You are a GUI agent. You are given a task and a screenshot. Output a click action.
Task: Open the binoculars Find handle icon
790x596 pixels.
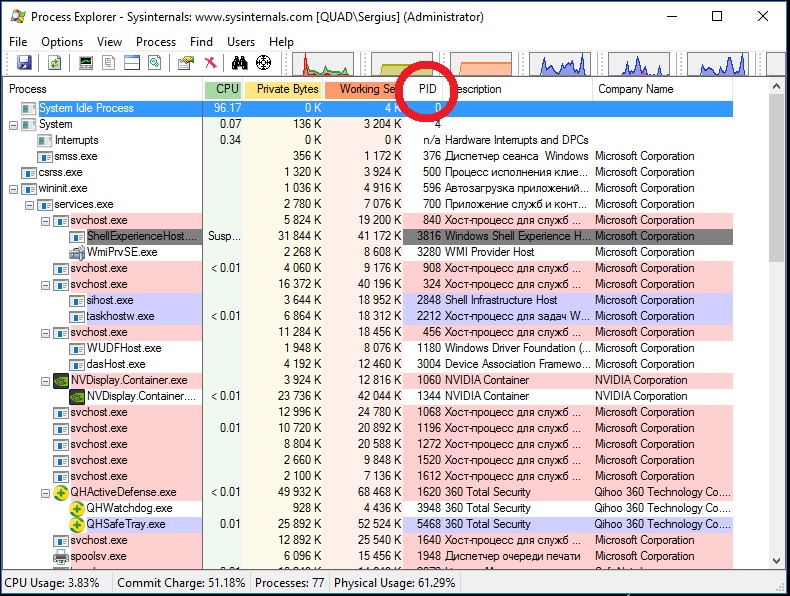tap(239, 62)
